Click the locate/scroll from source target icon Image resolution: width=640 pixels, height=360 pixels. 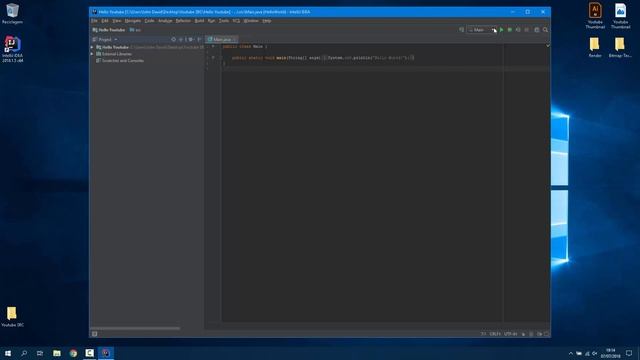[x=173, y=40]
